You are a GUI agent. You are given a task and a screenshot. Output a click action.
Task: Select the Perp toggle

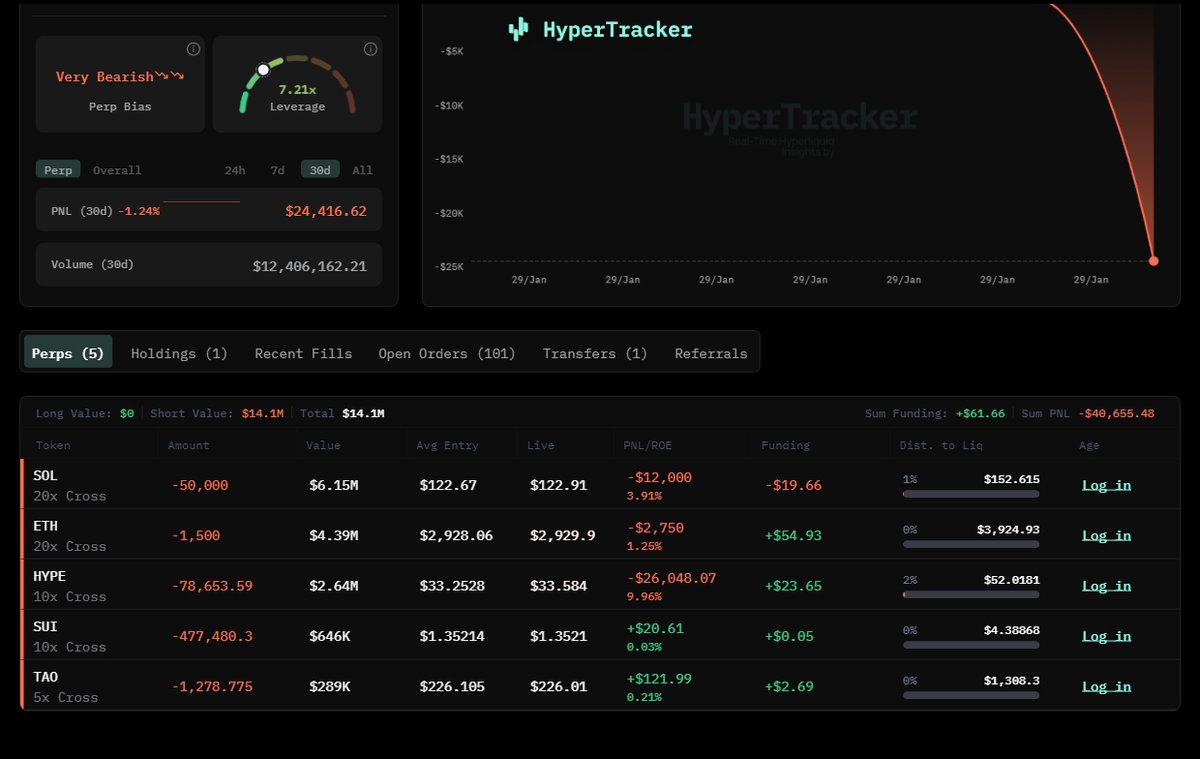click(x=58, y=170)
